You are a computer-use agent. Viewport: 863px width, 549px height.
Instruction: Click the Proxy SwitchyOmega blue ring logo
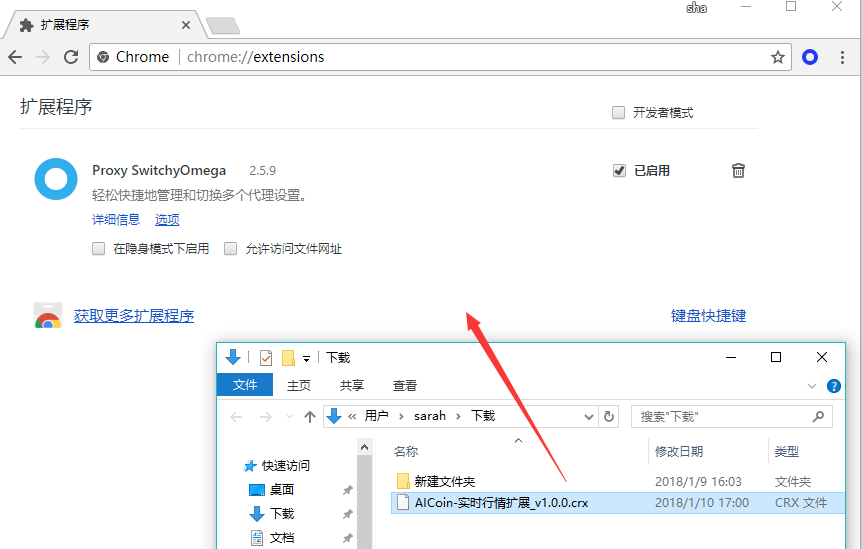[x=56, y=179]
